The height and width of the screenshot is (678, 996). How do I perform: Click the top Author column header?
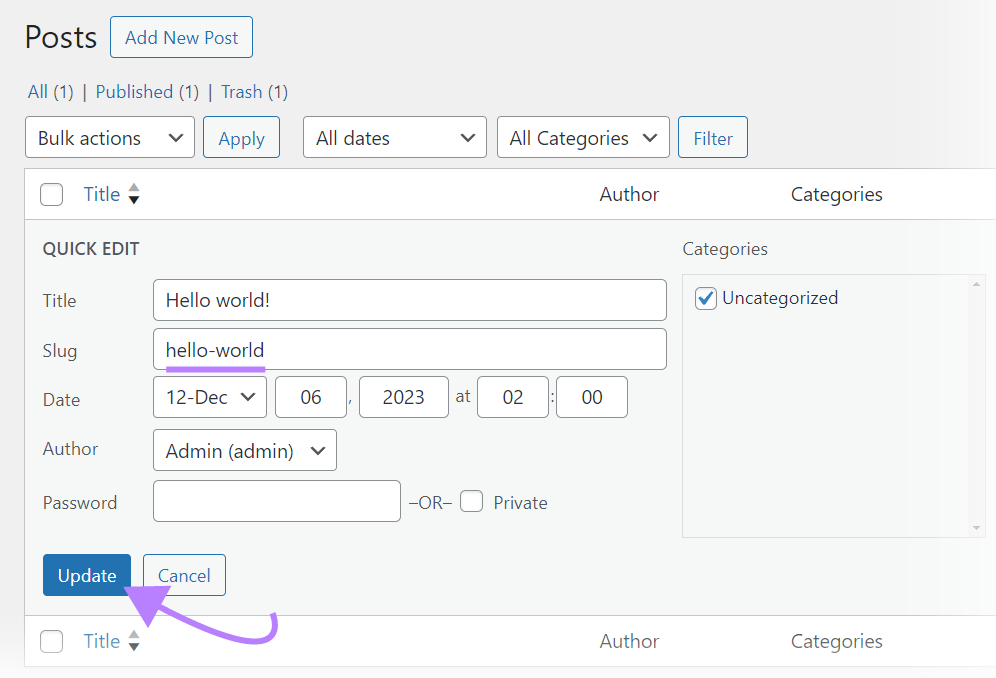pos(629,194)
